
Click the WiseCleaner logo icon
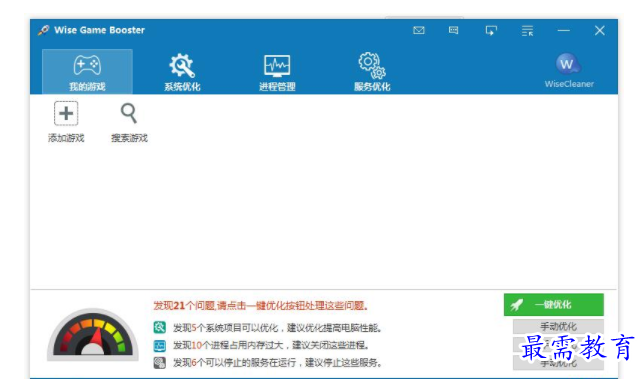pyautogui.click(x=569, y=64)
